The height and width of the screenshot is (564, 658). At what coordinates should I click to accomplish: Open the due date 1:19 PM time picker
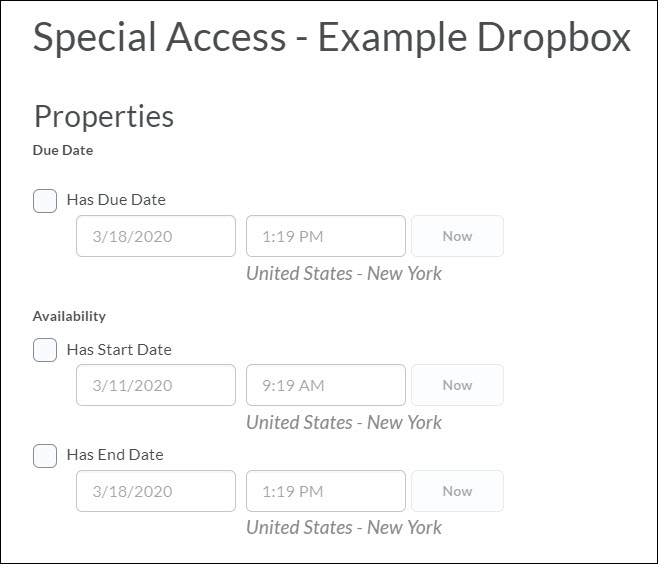click(326, 237)
